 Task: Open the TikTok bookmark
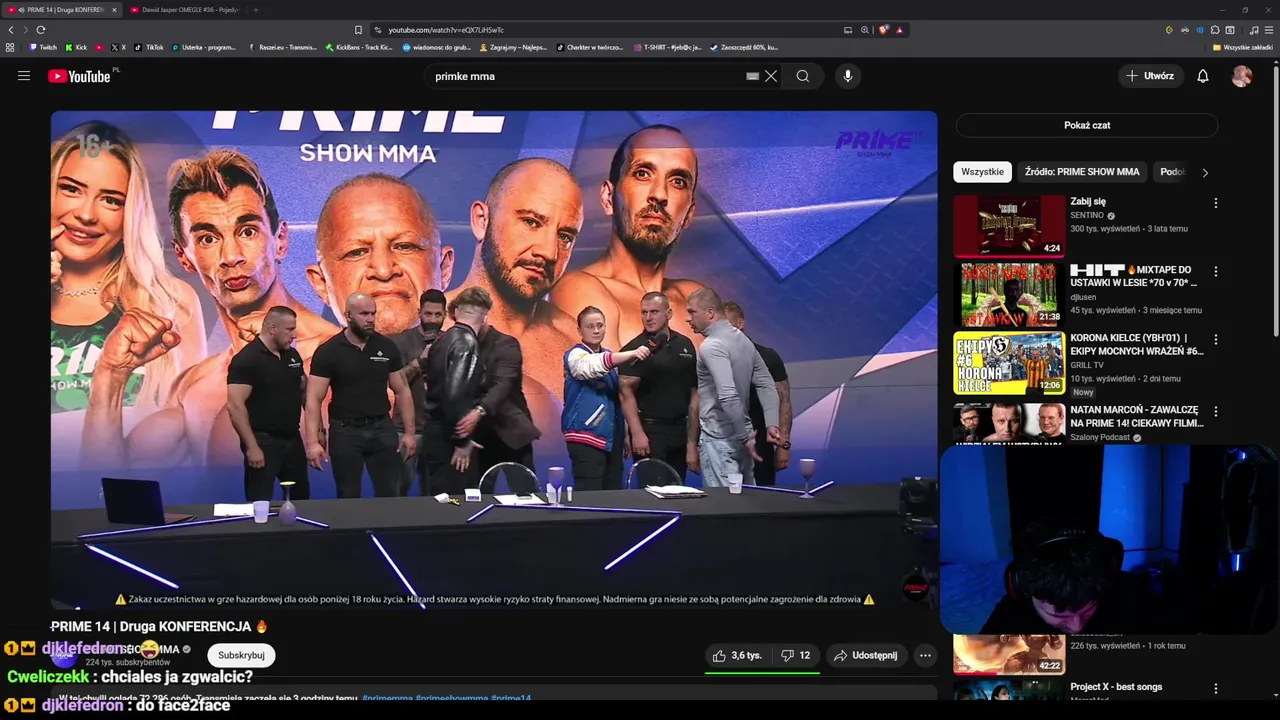click(x=149, y=47)
